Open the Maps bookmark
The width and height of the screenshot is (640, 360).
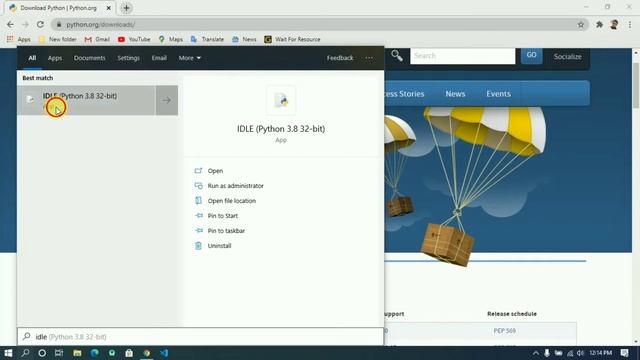click(x=171, y=39)
